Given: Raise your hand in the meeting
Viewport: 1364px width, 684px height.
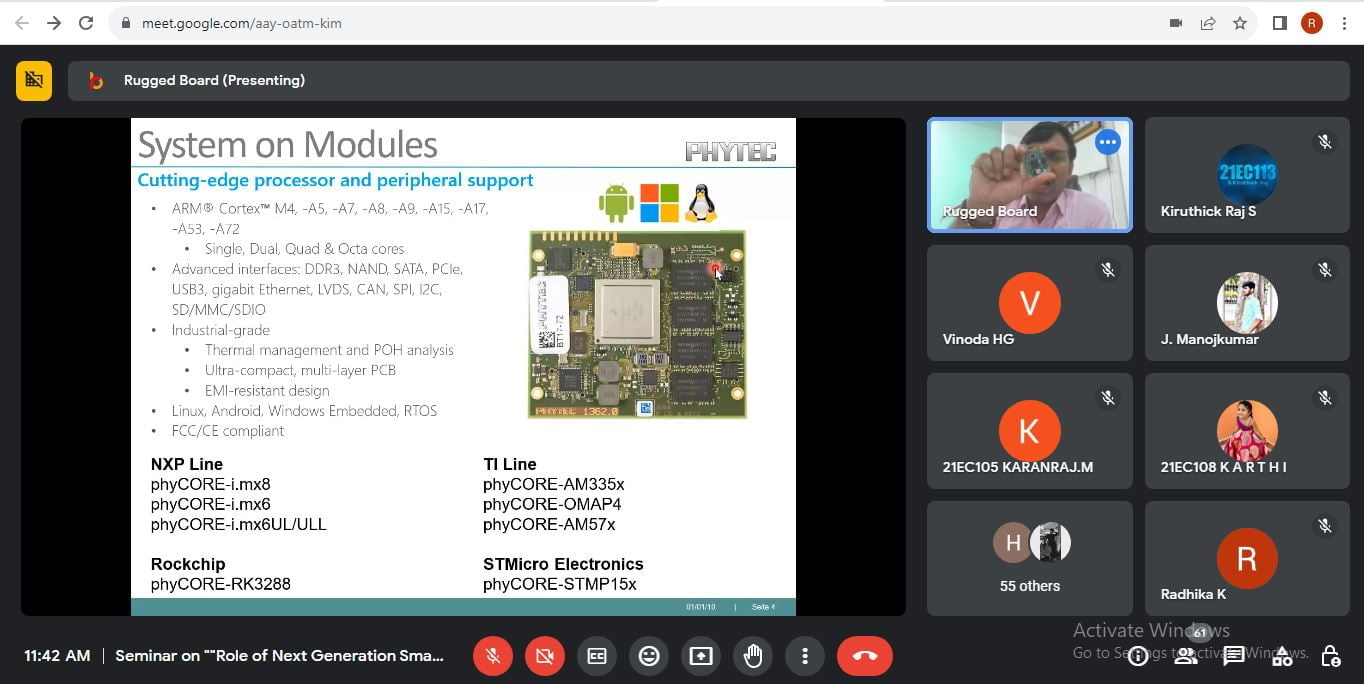Looking at the screenshot, I should point(753,656).
